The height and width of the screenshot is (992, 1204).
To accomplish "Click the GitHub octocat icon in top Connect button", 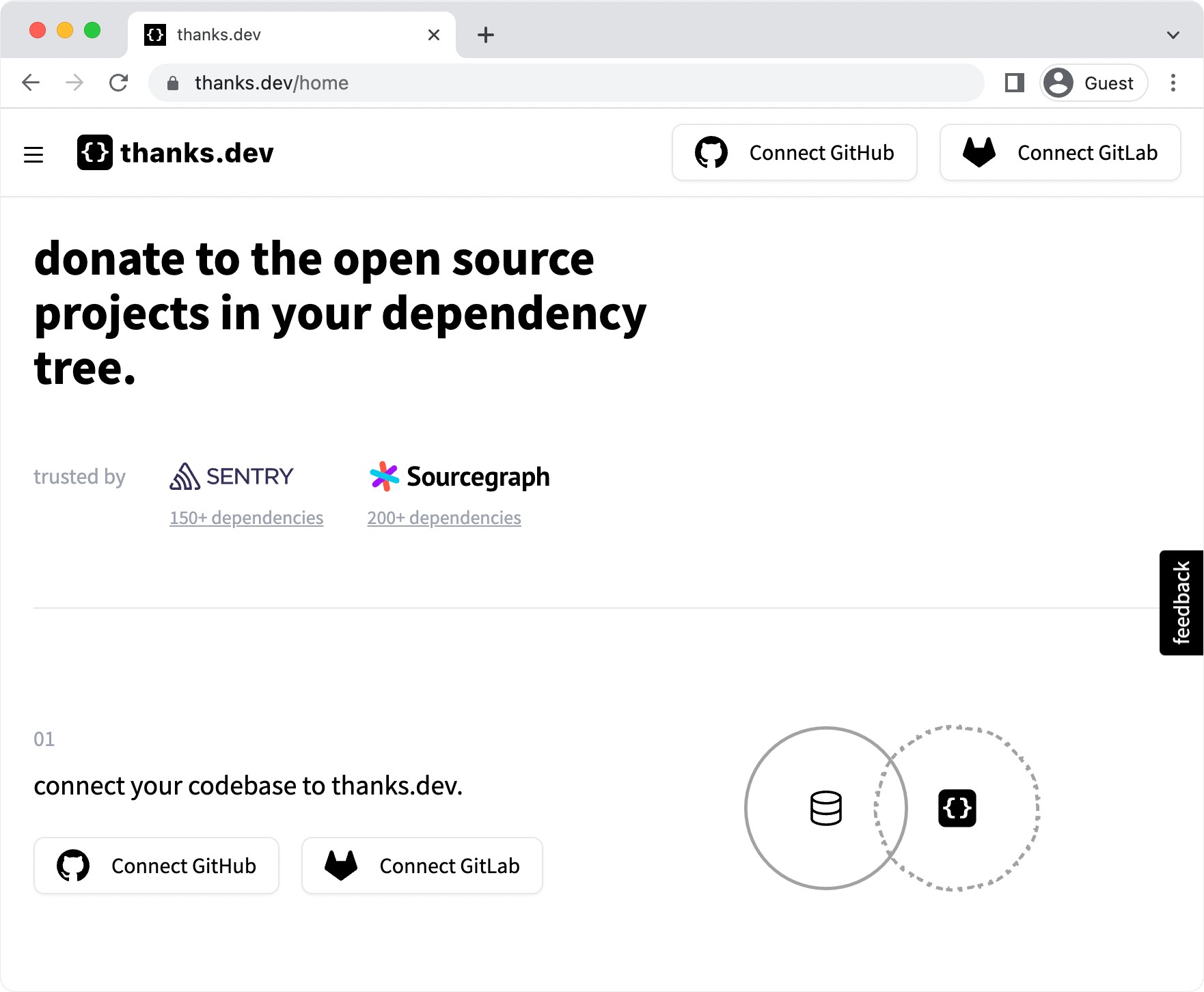I will click(712, 152).
